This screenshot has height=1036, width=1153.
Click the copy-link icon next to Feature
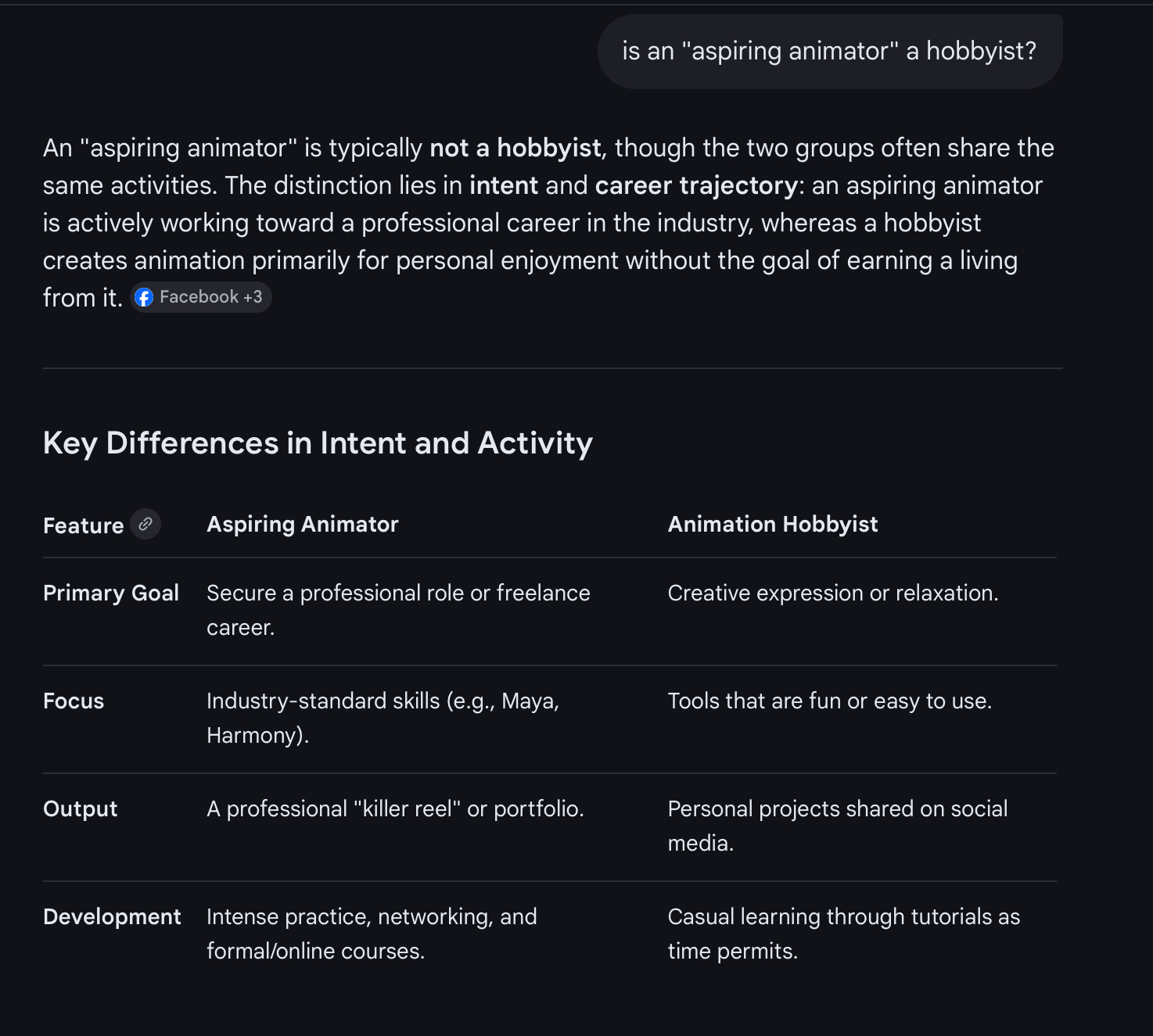(x=145, y=524)
